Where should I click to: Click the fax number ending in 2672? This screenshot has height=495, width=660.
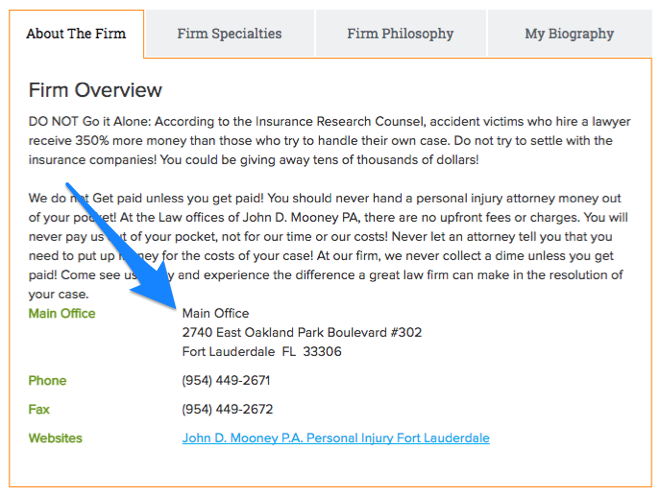[x=227, y=409]
